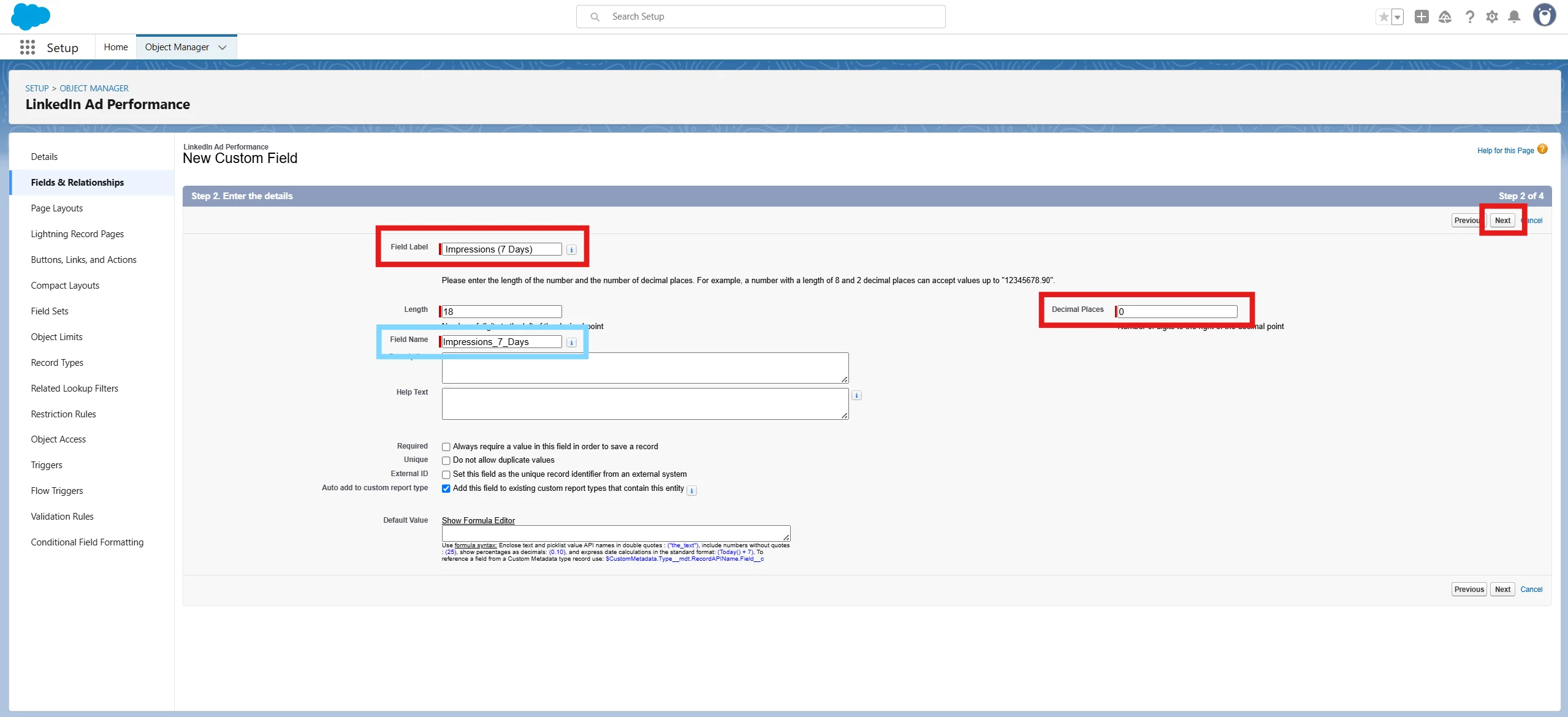The width and height of the screenshot is (1568, 717).
Task: Open the App Launcher grid icon
Action: (27, 47)
